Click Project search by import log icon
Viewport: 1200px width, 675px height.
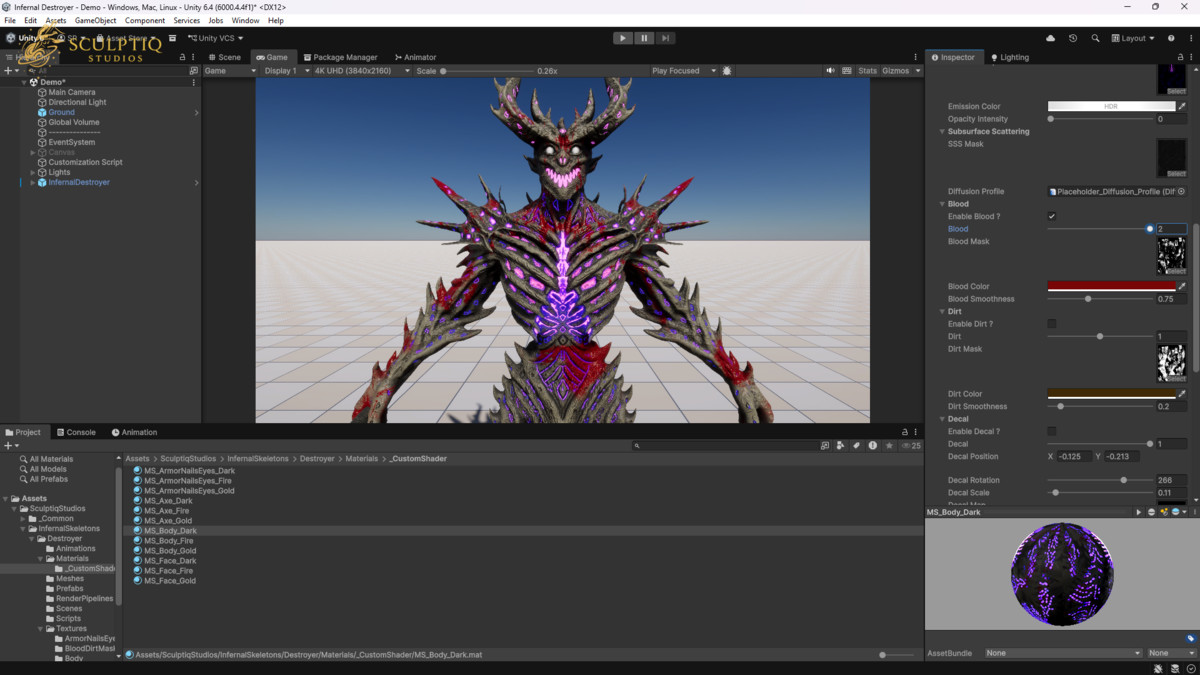coord(872,446)
